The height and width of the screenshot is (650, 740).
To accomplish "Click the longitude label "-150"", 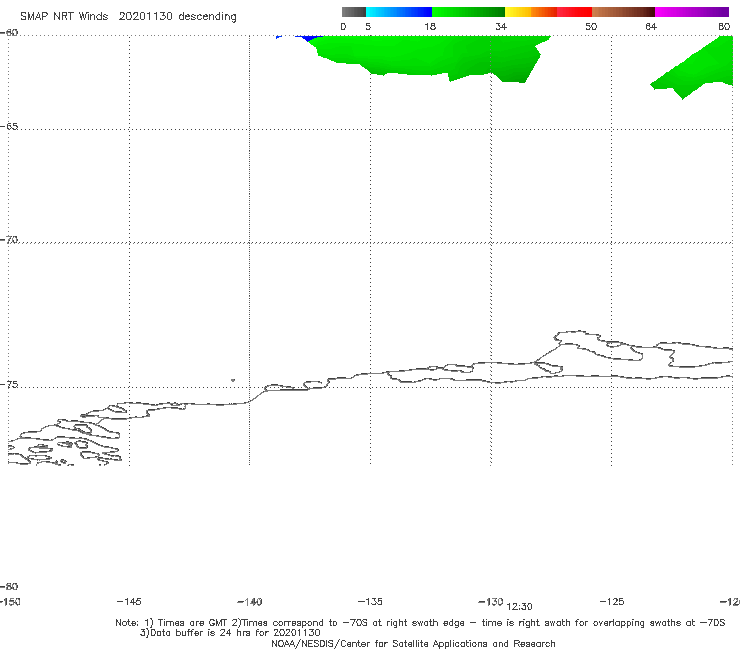I will pos(10,602).
